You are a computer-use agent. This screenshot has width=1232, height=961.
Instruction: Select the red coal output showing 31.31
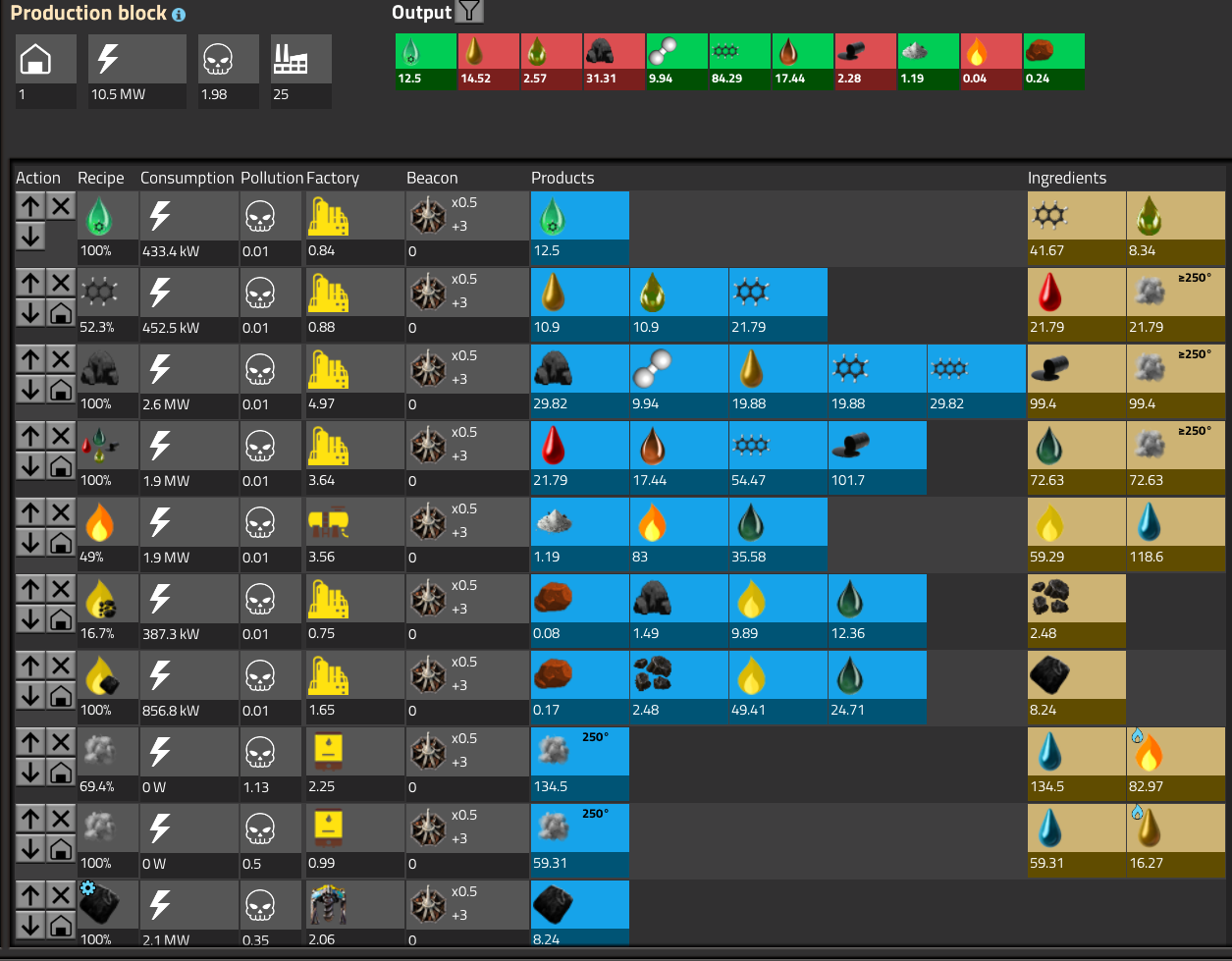click(x=614, y=60)
